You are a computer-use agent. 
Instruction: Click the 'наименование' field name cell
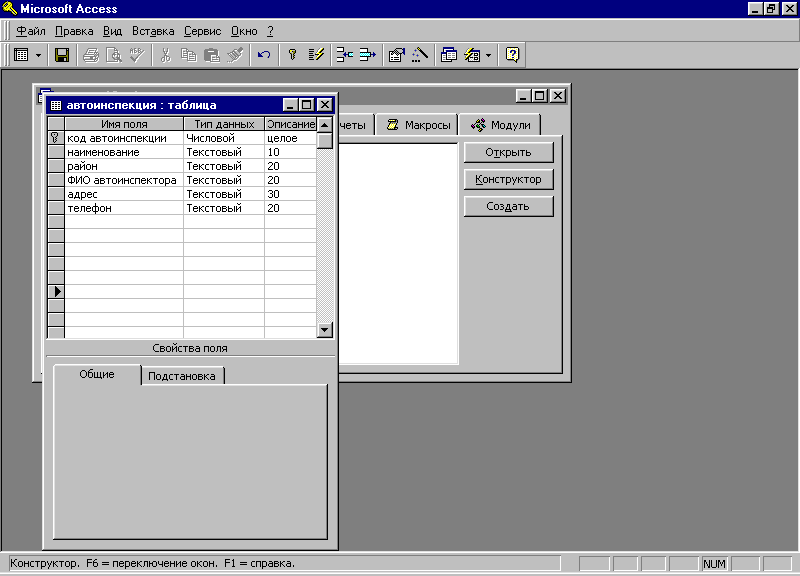tap(124, 152)
